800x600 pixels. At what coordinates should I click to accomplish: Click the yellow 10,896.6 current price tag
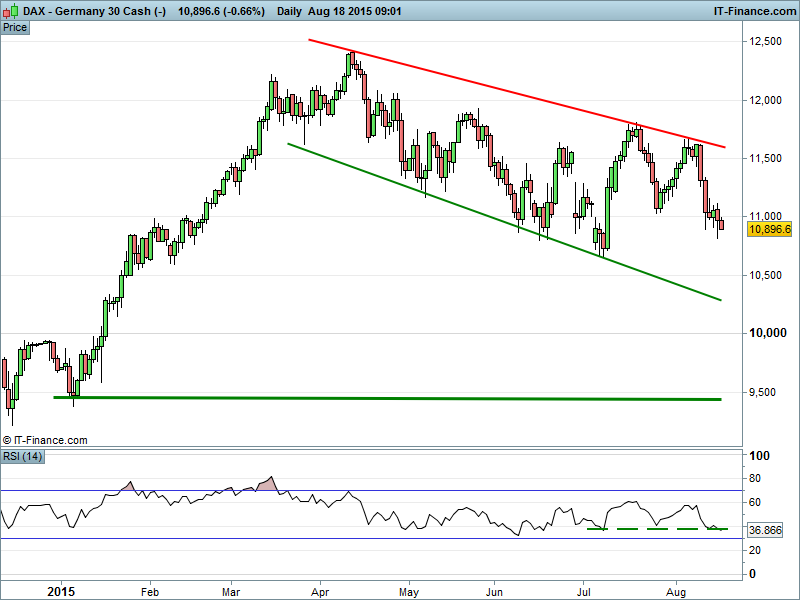tap(769, 229)
